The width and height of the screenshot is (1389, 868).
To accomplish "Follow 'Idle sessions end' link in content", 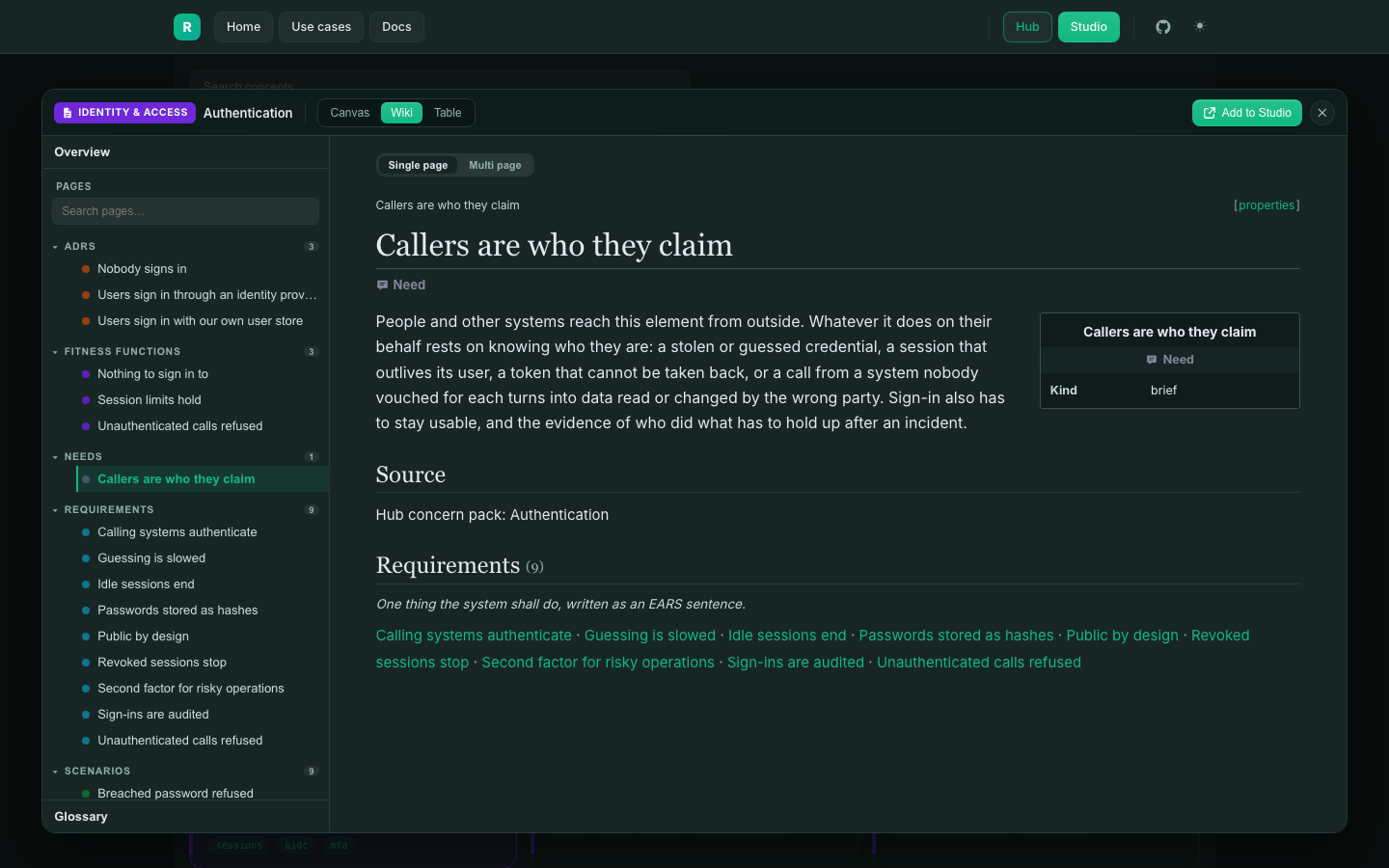I will point(787,636).
